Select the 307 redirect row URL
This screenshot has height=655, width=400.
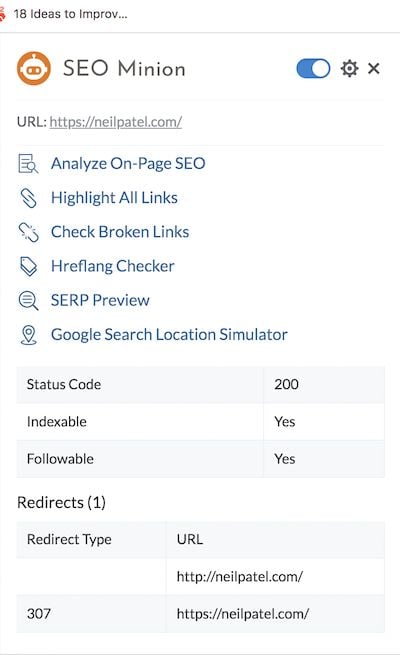(x=243, y=614)
